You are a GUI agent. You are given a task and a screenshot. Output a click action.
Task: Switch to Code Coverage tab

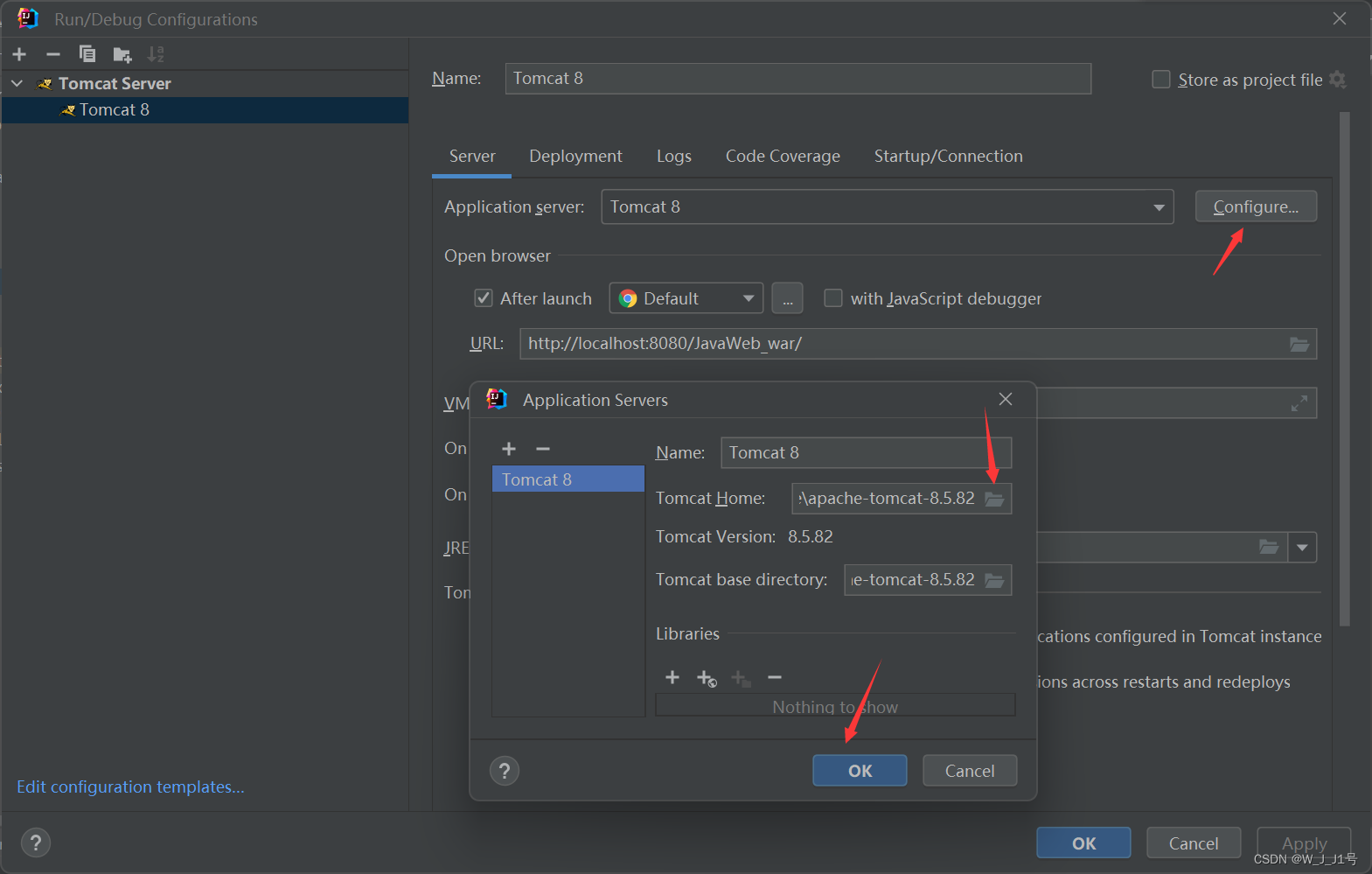783,156
